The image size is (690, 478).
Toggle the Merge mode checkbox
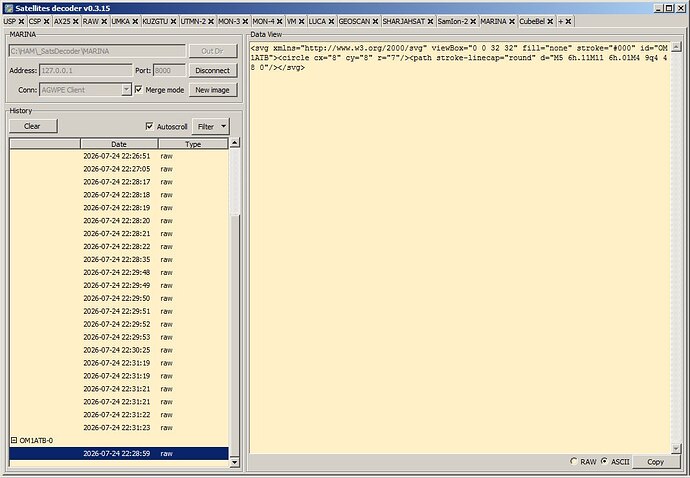pos(139,90)
